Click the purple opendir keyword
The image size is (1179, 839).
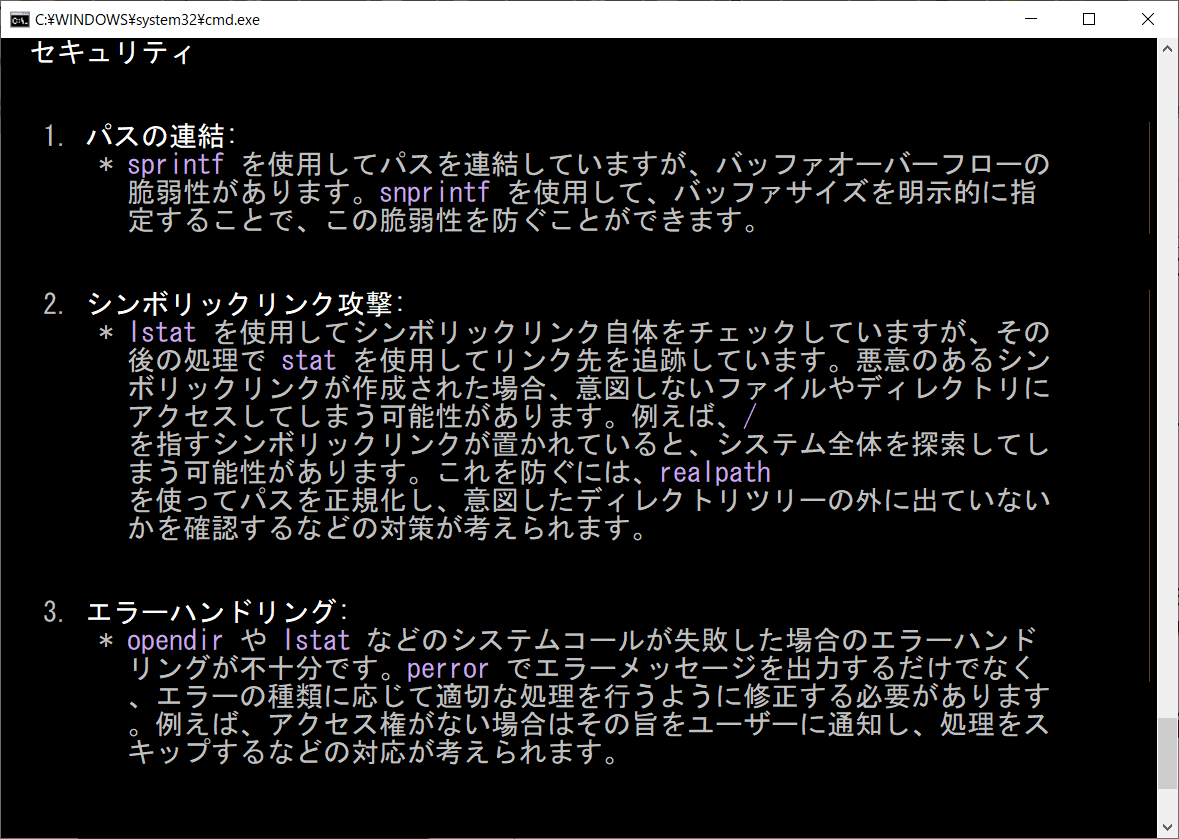click(175, 640)
